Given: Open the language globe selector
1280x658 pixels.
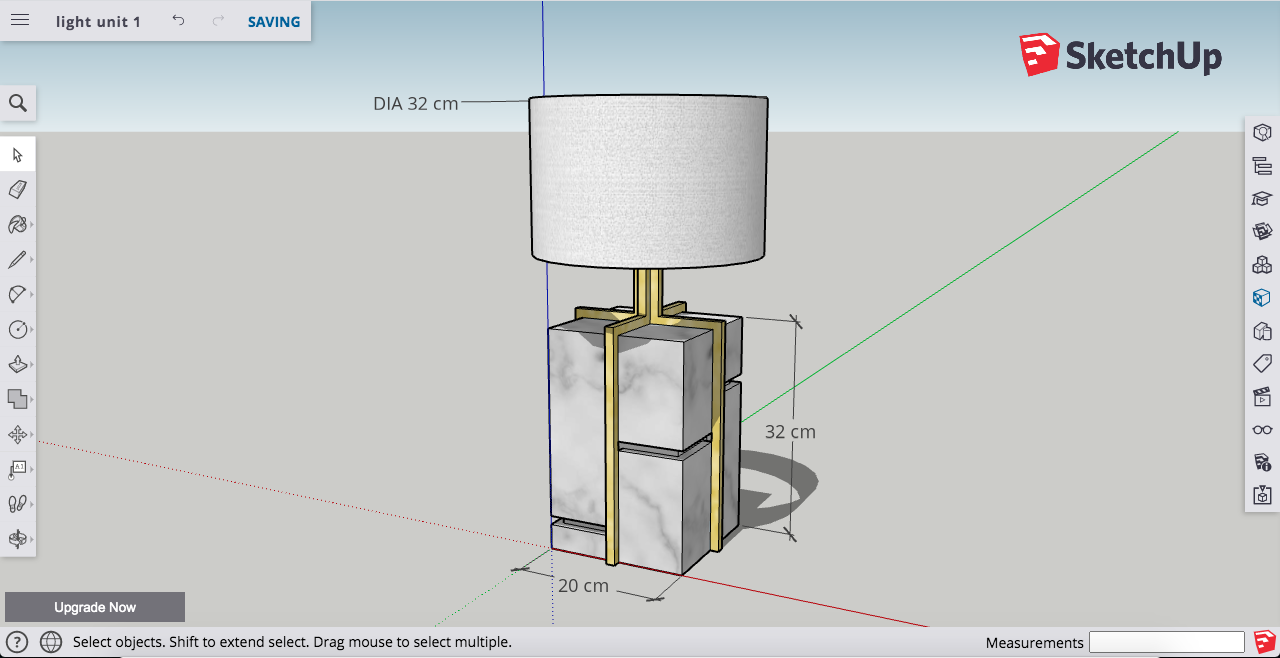Looking at the screenshot, I should point(51,642).
